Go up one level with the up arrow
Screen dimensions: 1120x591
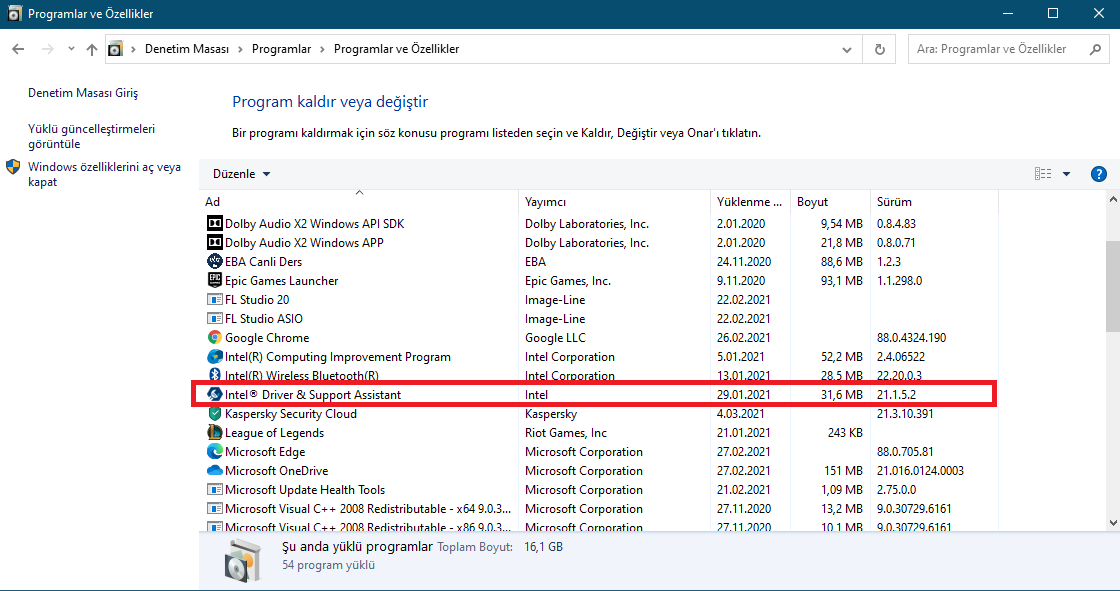click(x=92, y=49)
